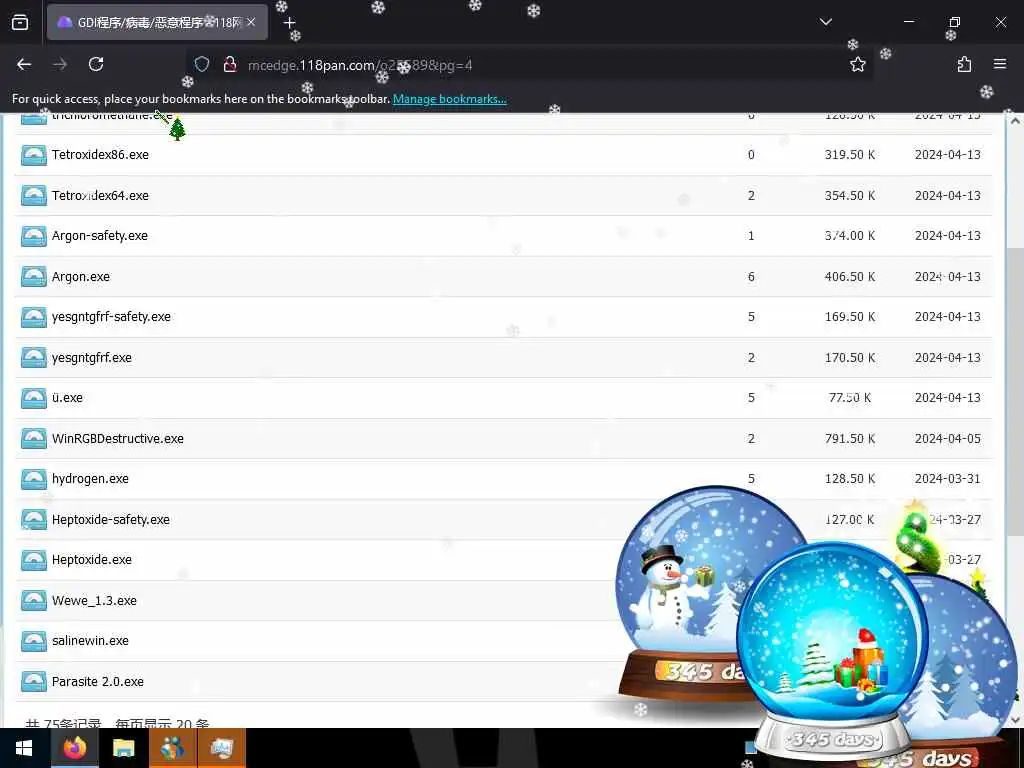The height and width of the screenshot is (768, 1024).
Task: Open the Windows Start menu
Action: pos(24,748)
